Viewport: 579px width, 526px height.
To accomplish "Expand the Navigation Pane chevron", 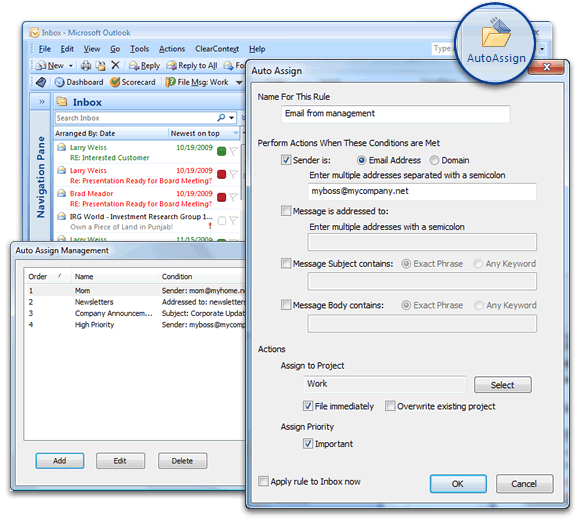I will (x=42, y=102).
